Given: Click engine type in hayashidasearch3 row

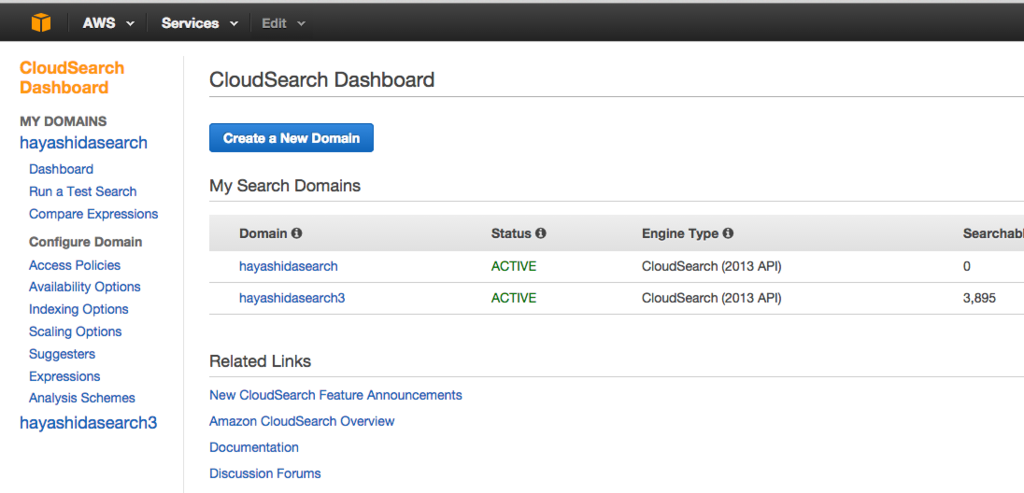Looking at the screenshot, I should click(712, 298).
